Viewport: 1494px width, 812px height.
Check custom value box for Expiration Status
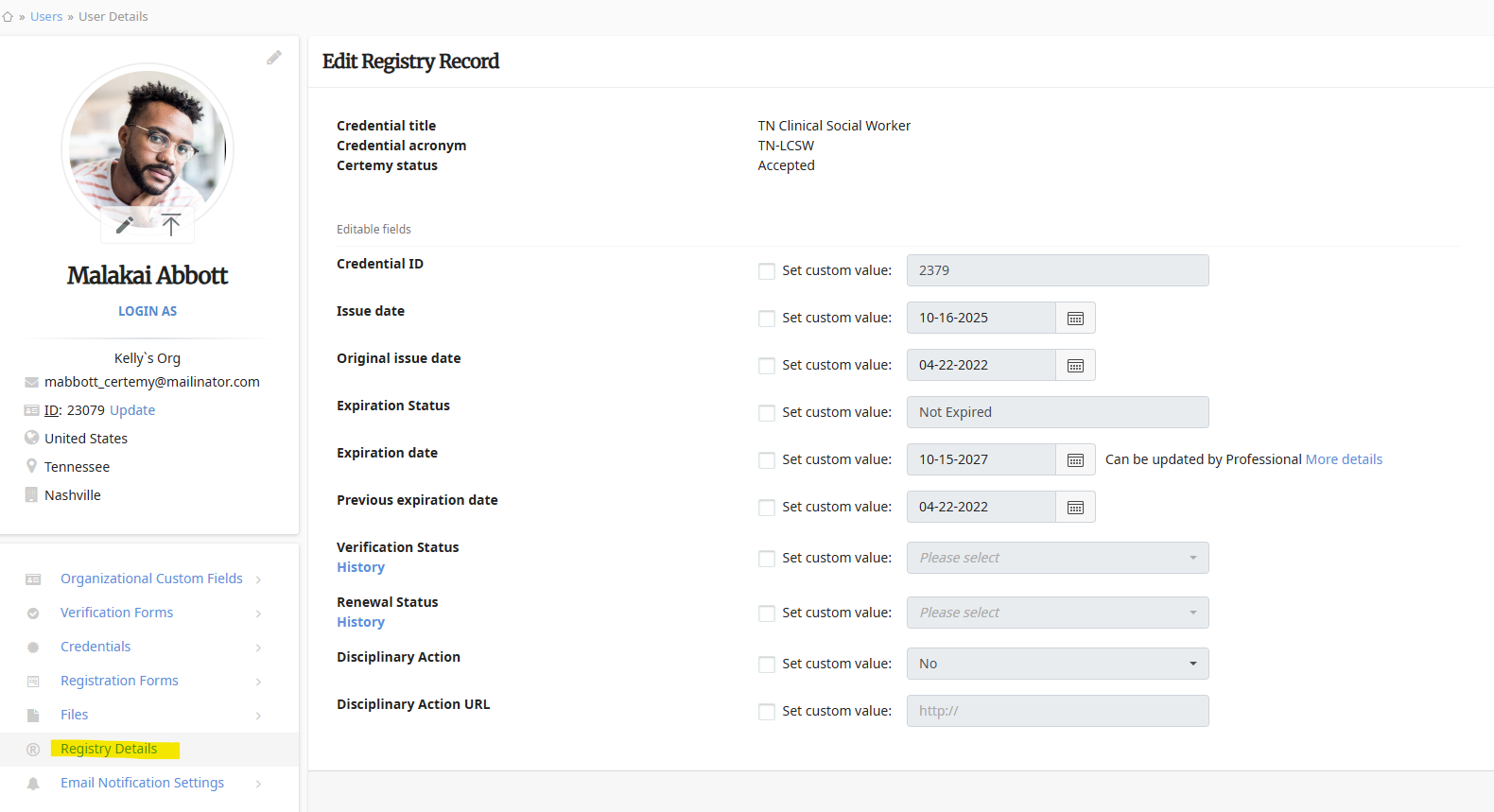(767, 413)
